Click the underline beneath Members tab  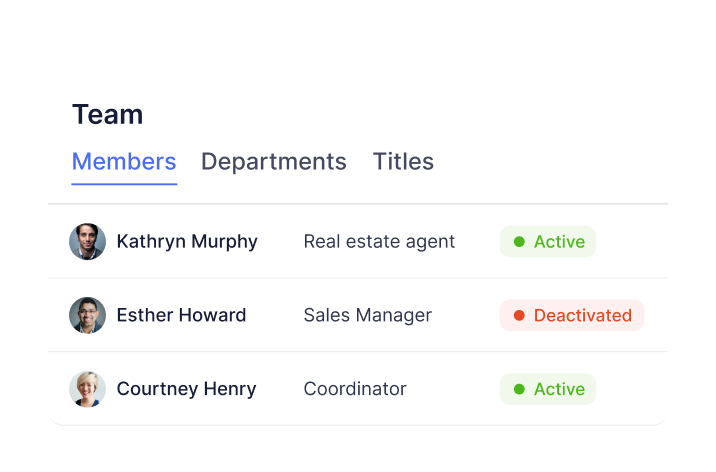124,184
